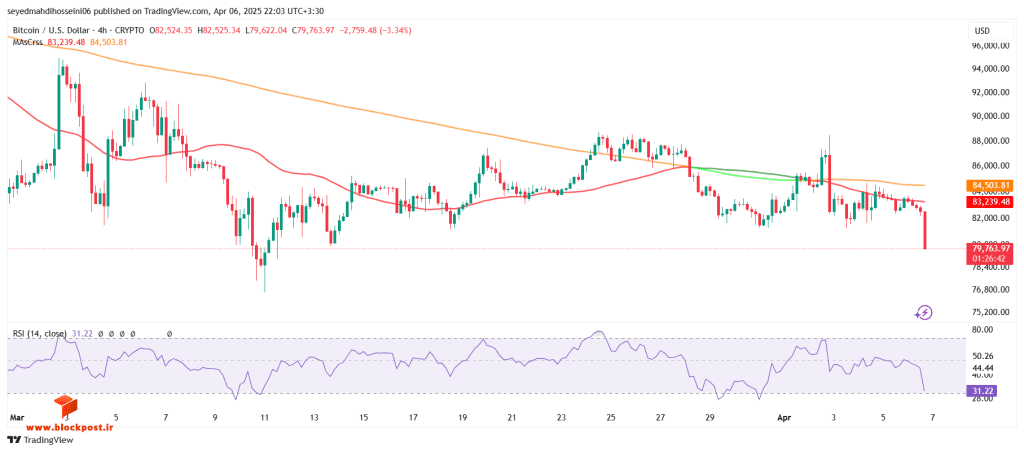
Task: Click the RSI (14, close) indicator label
Action: [39, 333]
